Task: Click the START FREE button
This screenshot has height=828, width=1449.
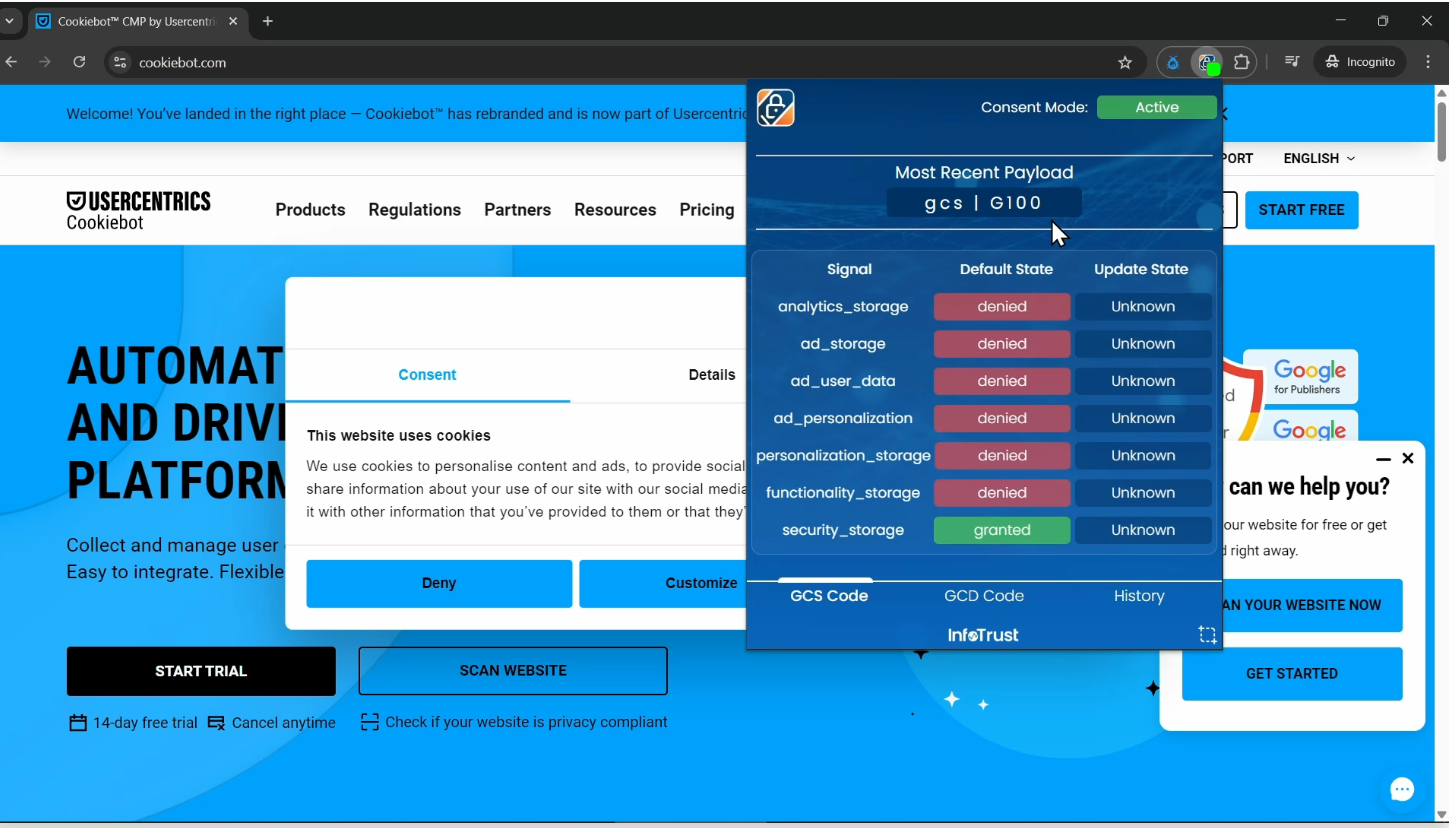Action: pos(1301,210)
